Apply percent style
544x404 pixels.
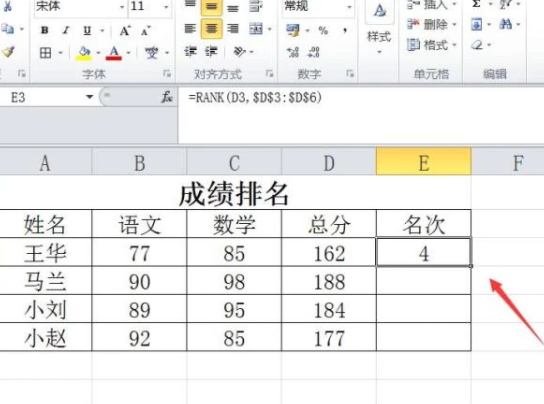point(323,31)
